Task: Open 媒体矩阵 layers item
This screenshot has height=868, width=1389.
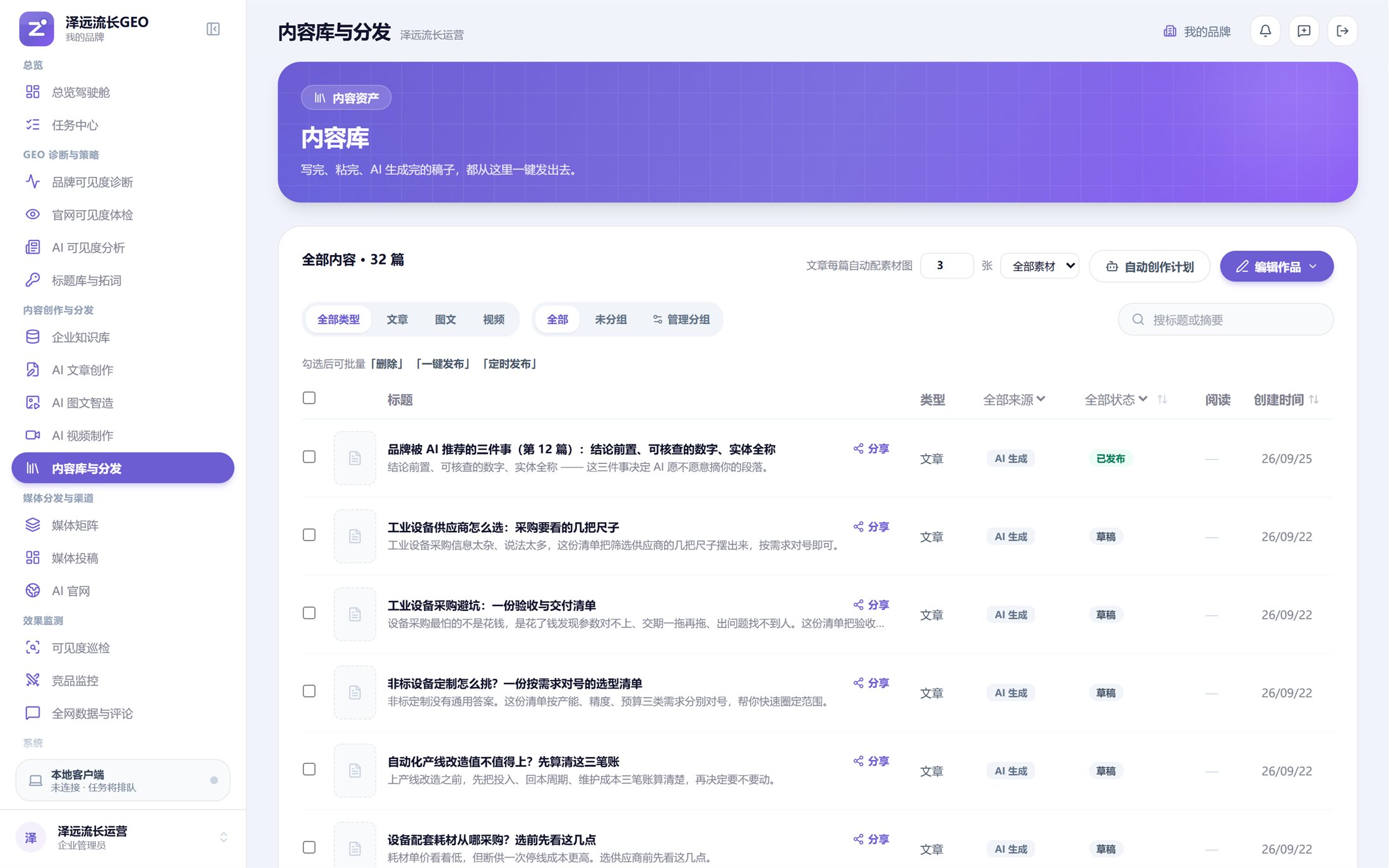Action: 123,525
